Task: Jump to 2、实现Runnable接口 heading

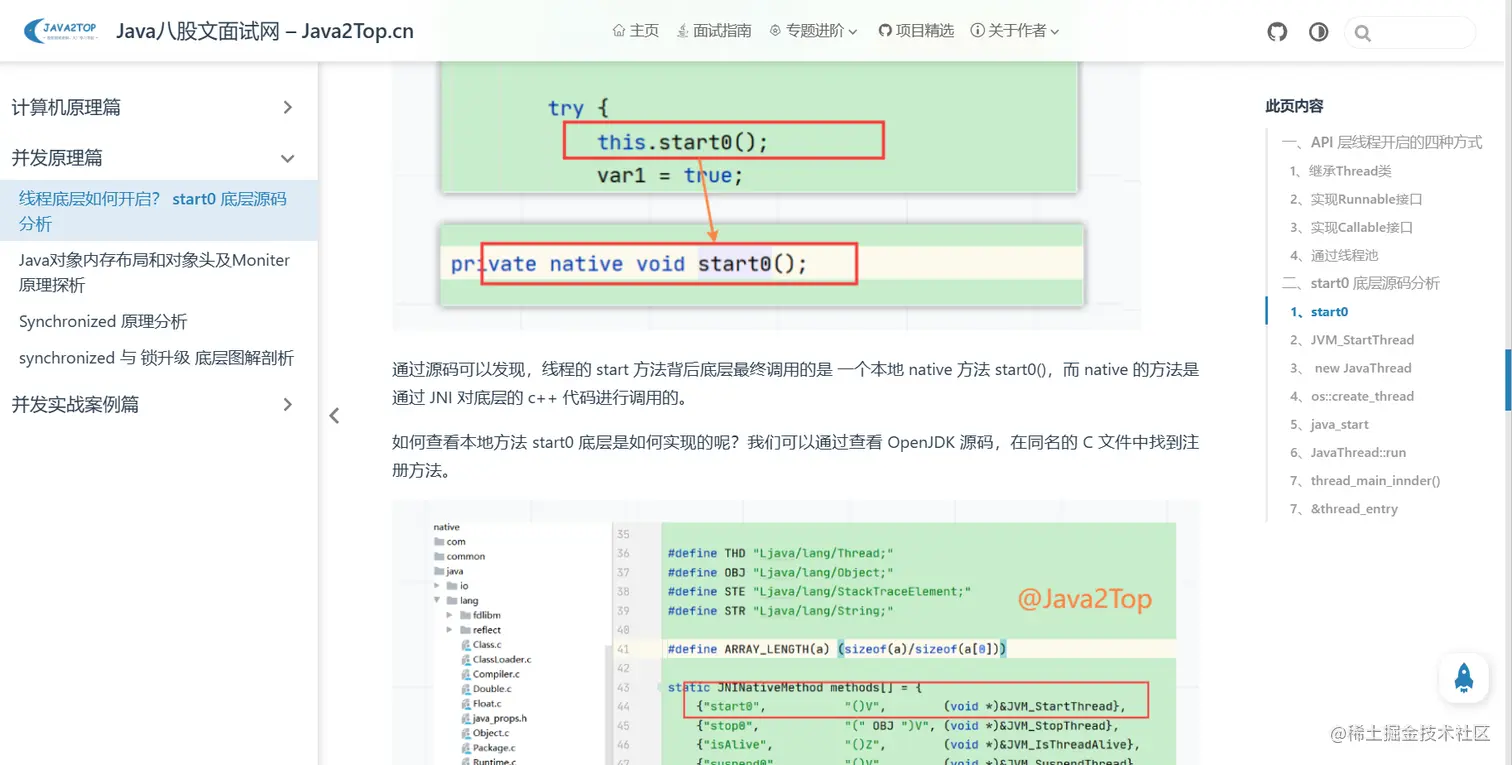Action: coord(1356,199)
